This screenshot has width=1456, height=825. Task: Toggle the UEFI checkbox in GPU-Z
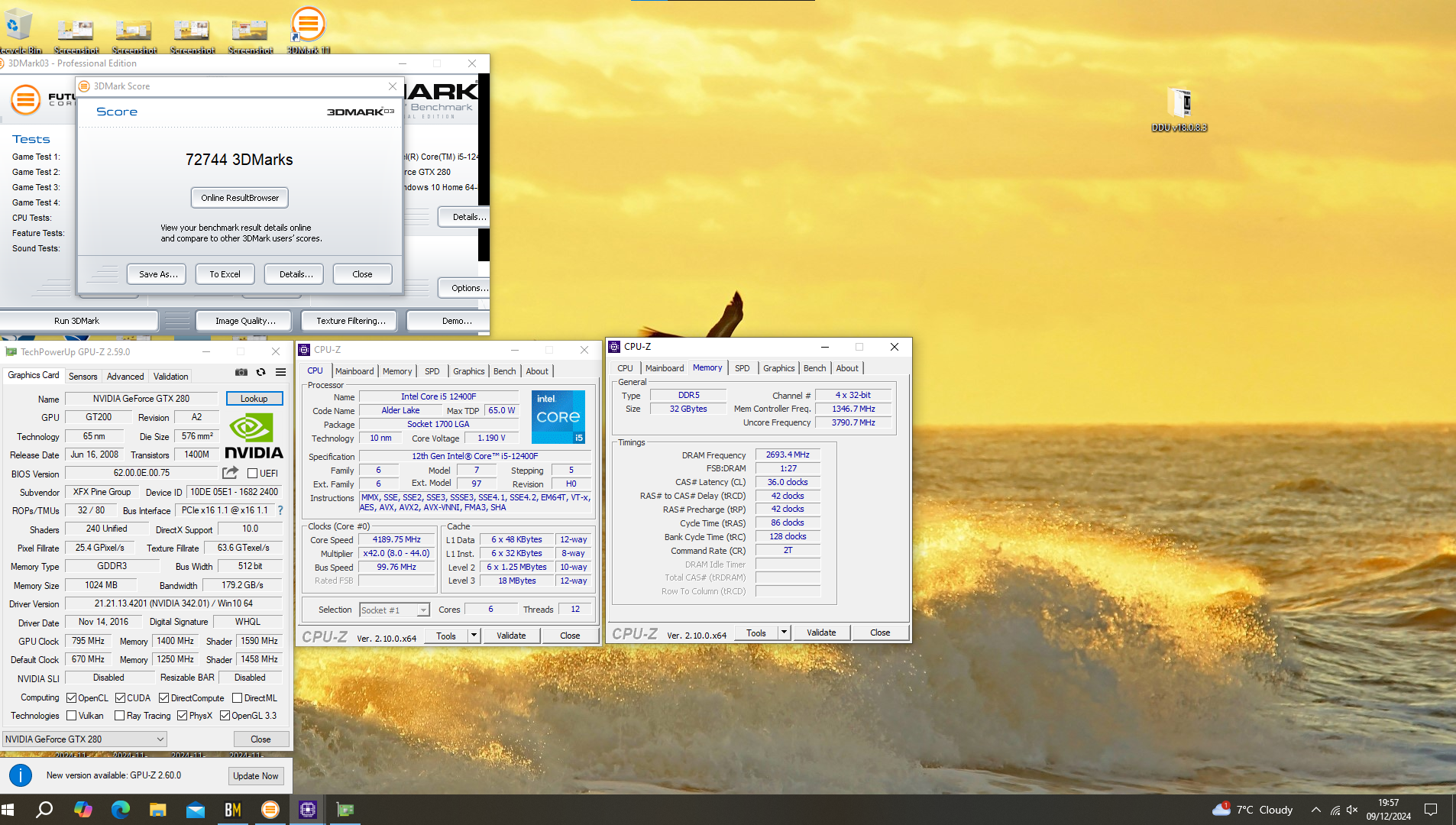pyautogui.click(x=252, y=474)
